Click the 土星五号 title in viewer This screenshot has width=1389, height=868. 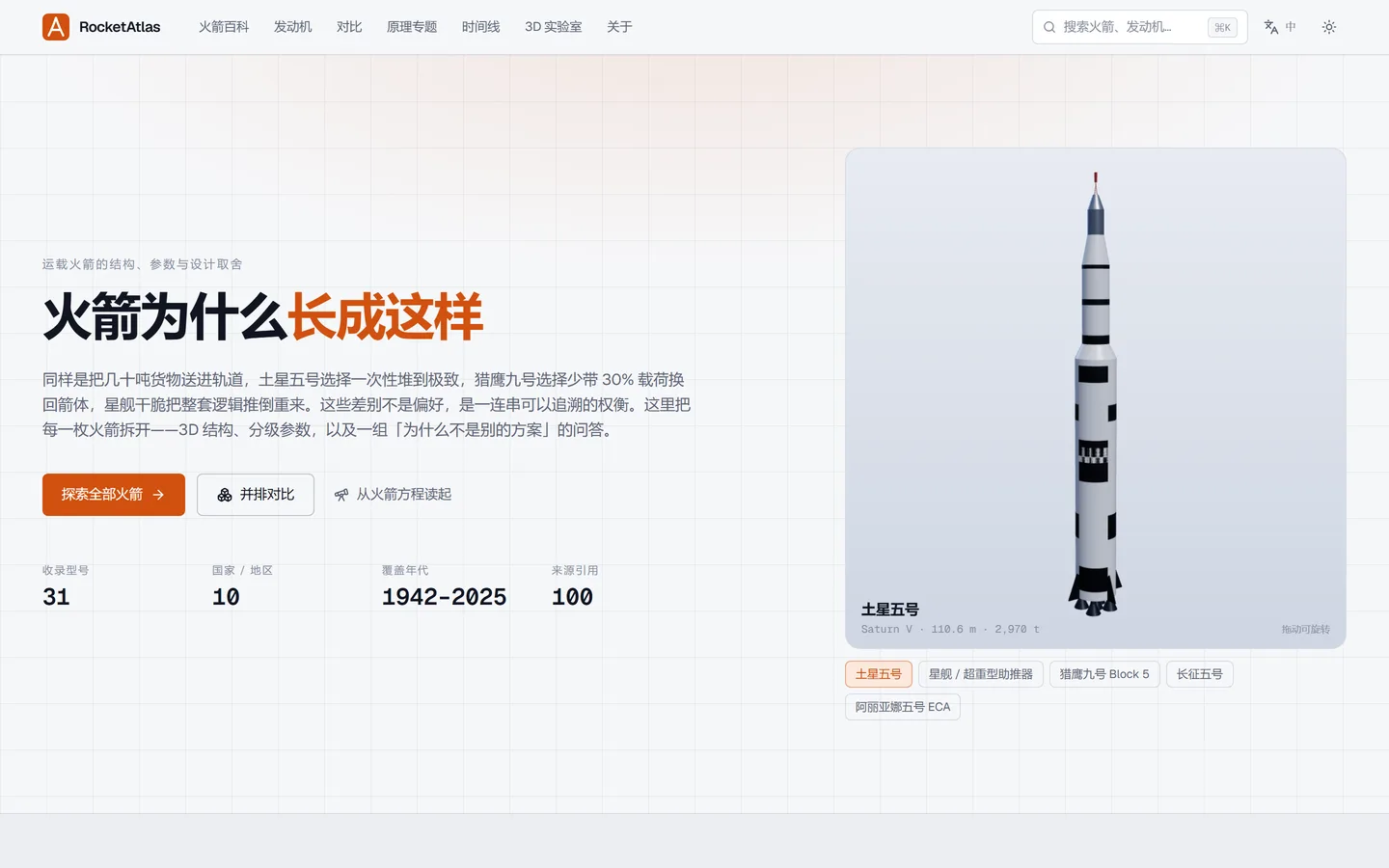890,610
